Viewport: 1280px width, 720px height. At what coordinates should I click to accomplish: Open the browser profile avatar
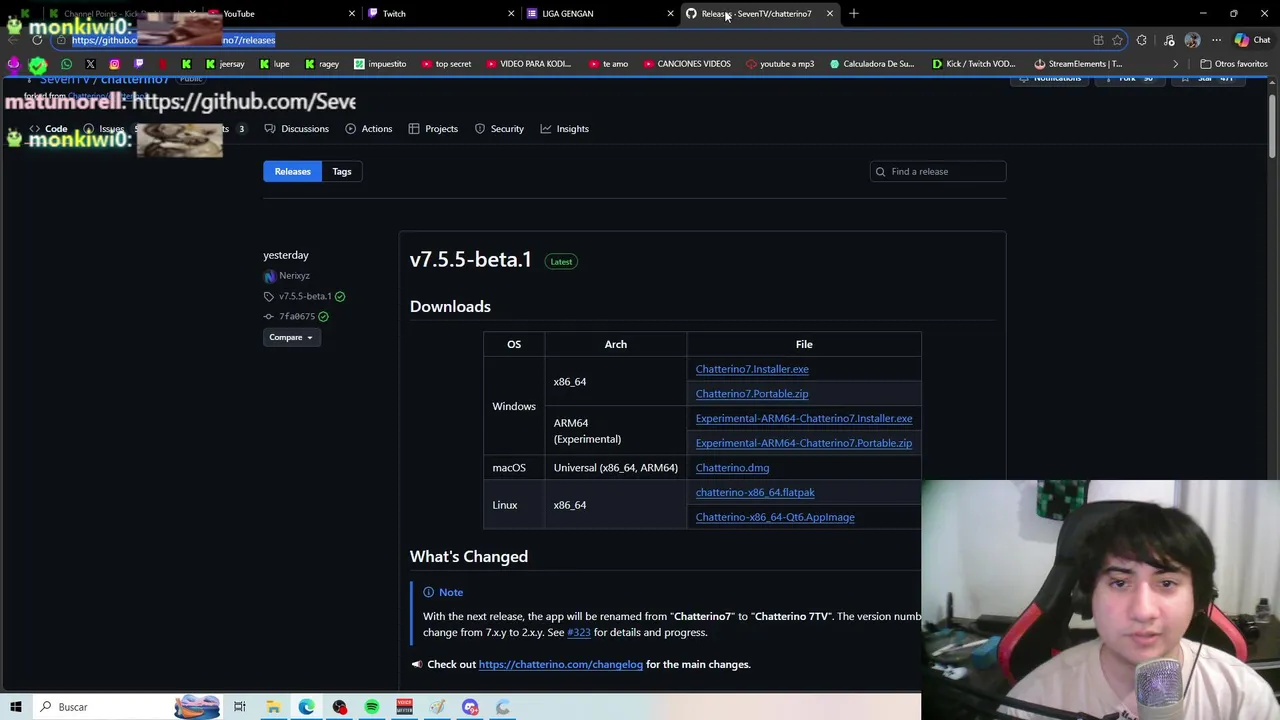pos(1192,40)
